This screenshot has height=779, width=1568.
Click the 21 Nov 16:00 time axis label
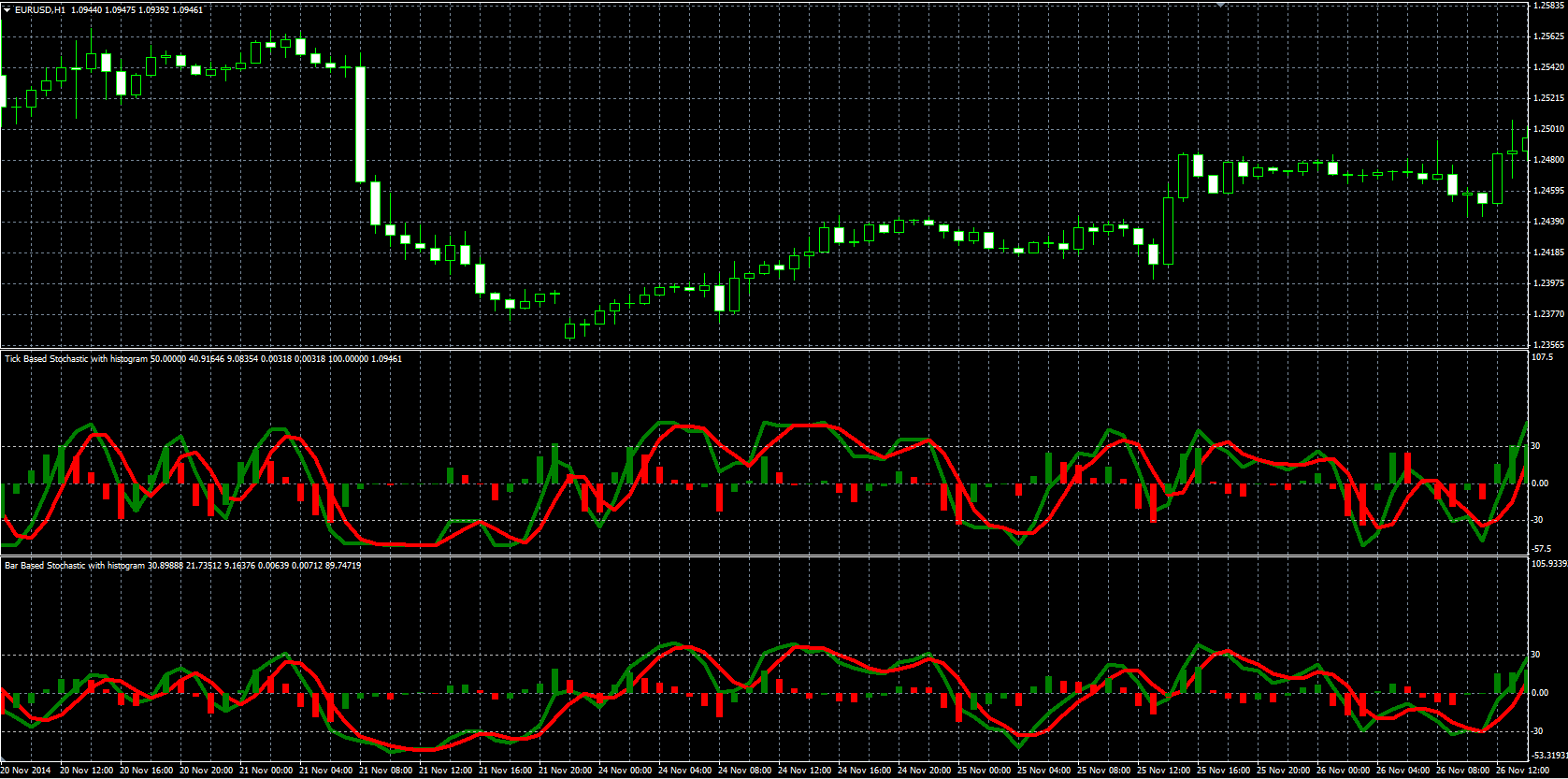tap(505, 771)
